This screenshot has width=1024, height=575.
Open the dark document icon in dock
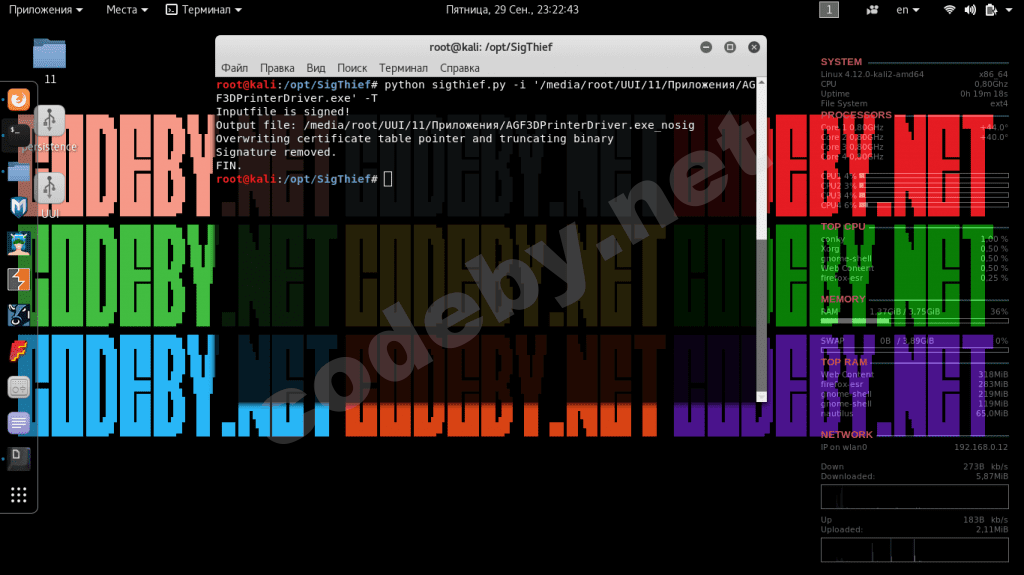point(18,459)
